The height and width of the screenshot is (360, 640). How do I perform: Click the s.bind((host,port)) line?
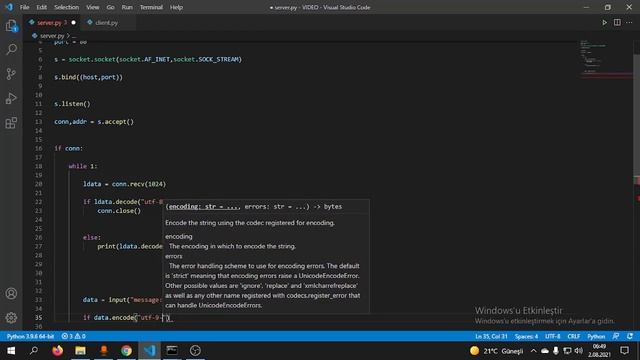[88, 77]
